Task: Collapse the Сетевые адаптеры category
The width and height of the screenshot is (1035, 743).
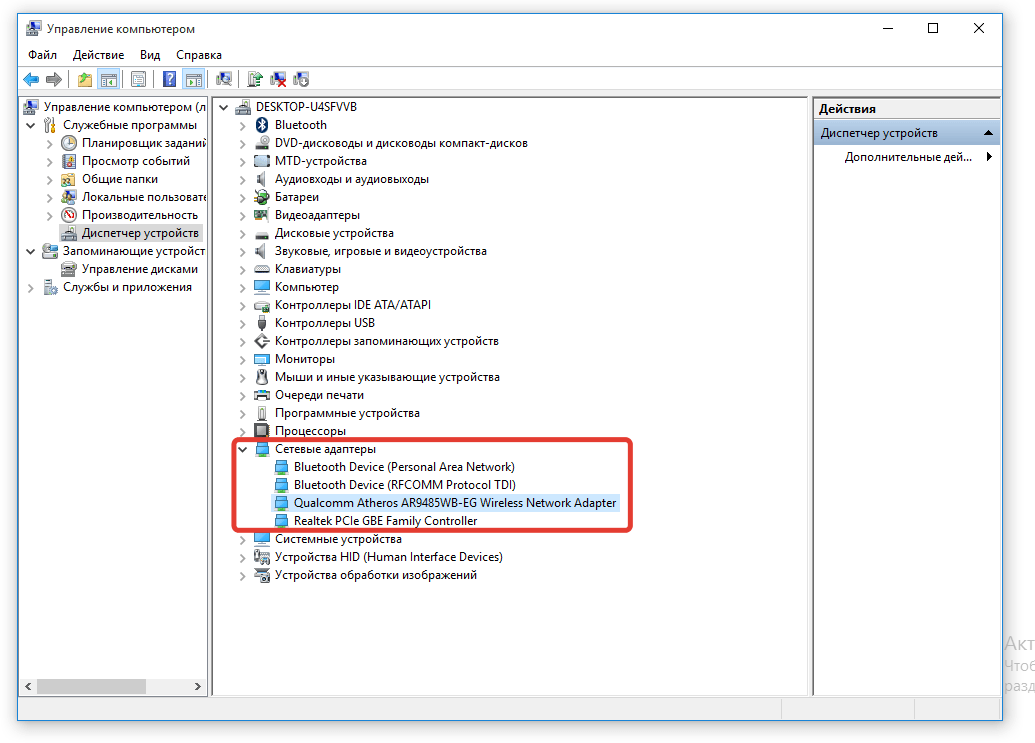Action: tap(242, 449)
